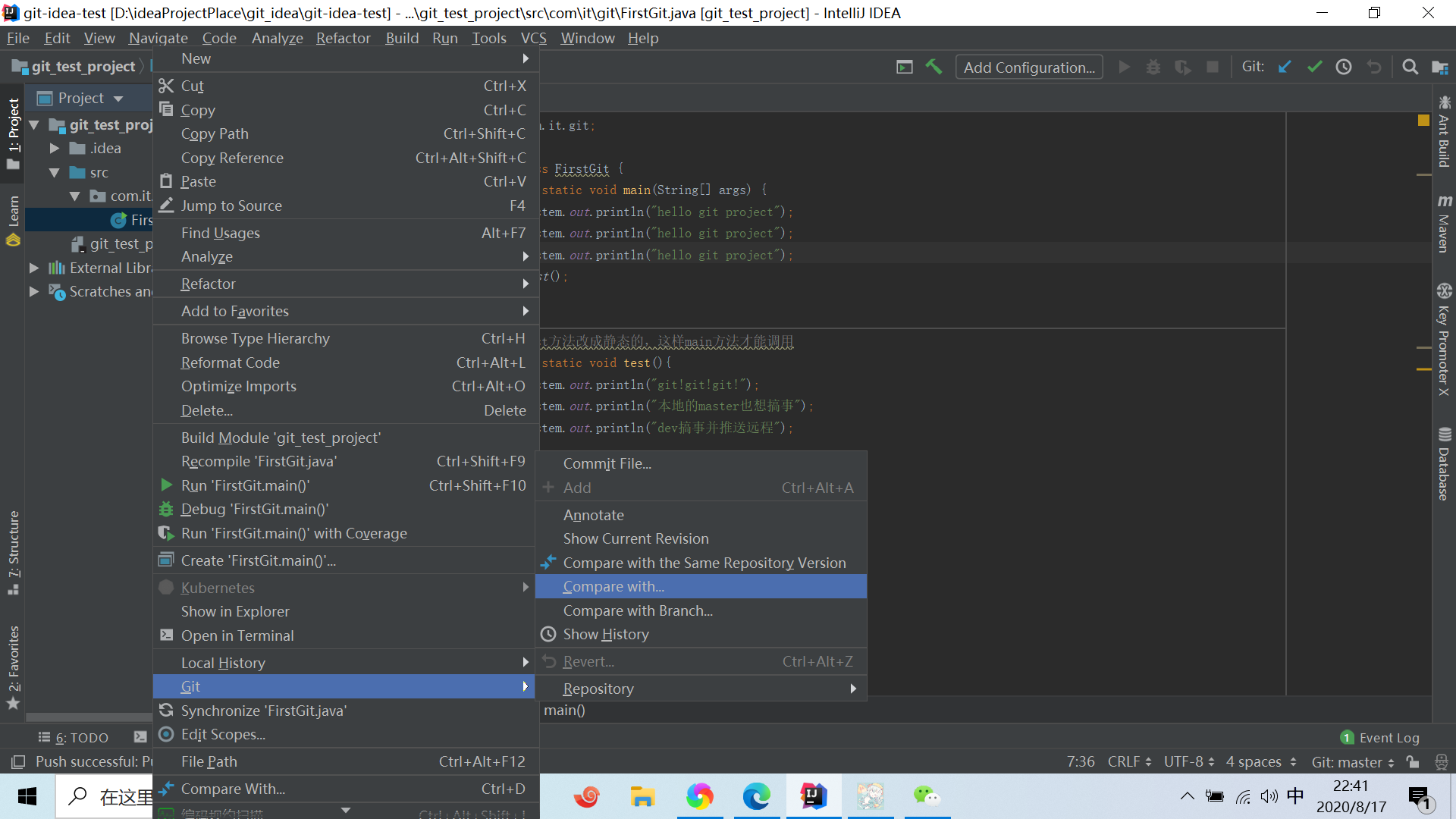Viewport: 1456px width, 819px height.
Task: Open the Key Promoter X panel
Action: pos(1444,339)
